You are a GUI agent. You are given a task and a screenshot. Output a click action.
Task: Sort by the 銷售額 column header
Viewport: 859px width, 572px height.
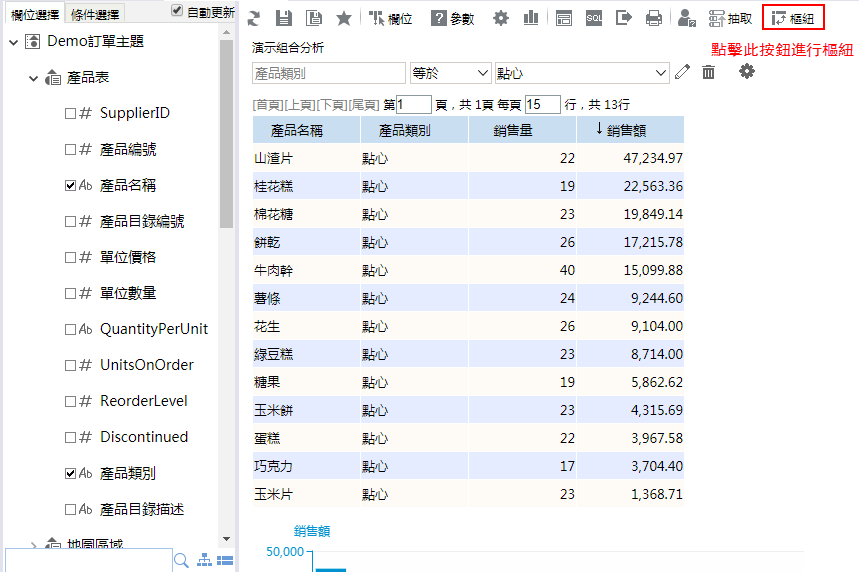630,130
